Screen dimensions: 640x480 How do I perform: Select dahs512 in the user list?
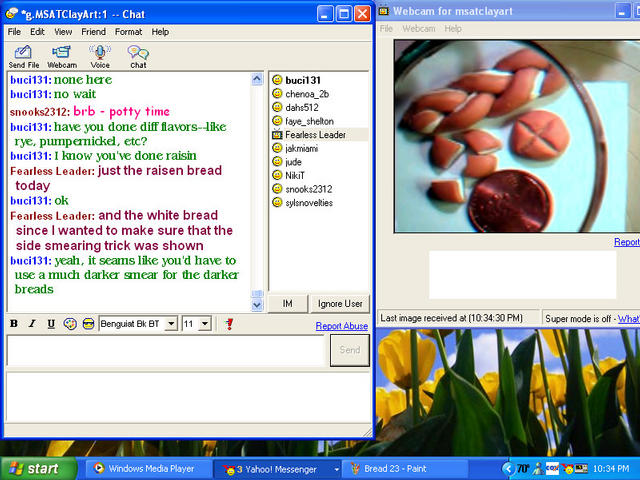point(302,107)
